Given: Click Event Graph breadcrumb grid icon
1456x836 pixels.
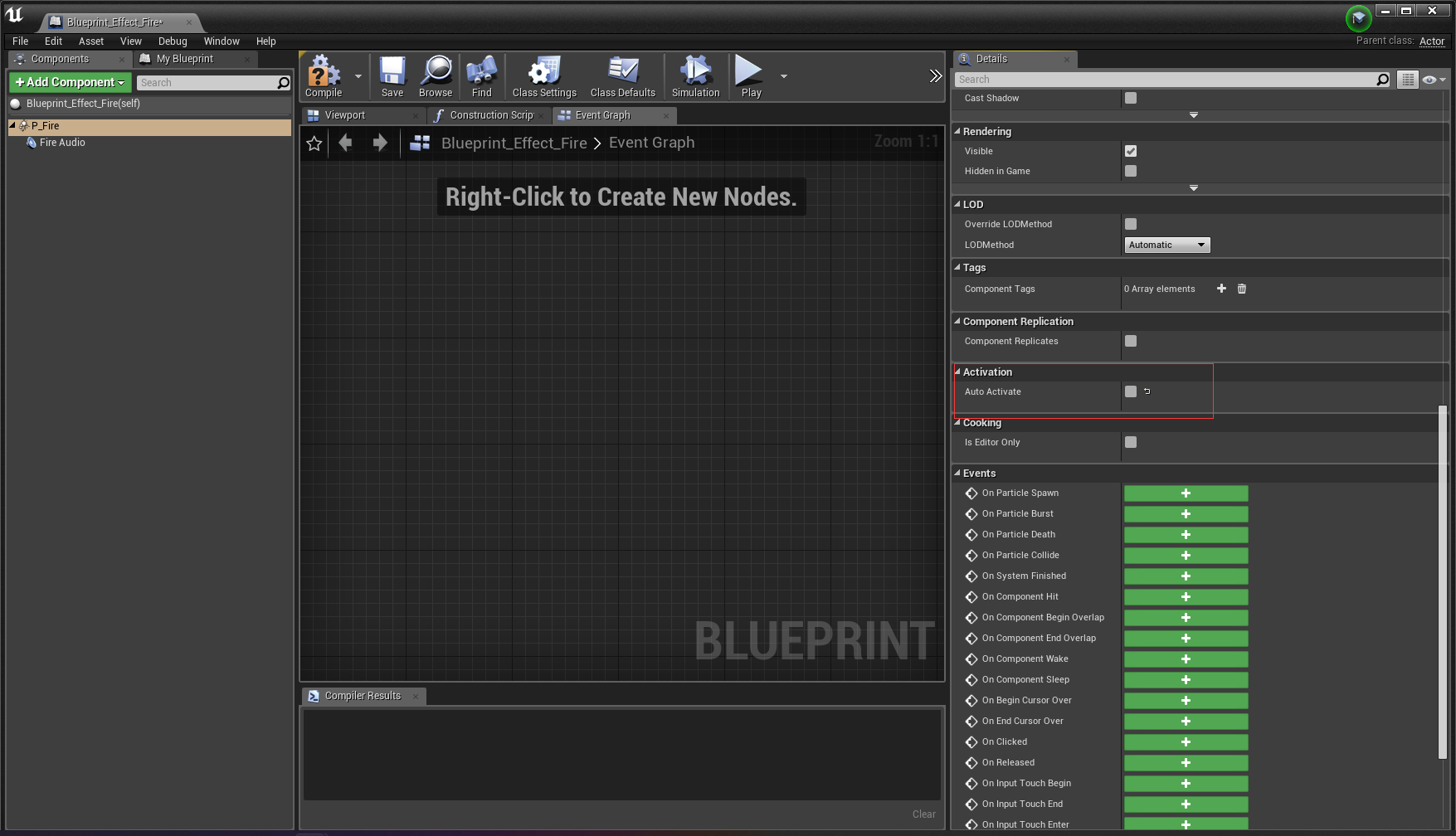Looking at the screenshot, I should click(x=420, y=143).
